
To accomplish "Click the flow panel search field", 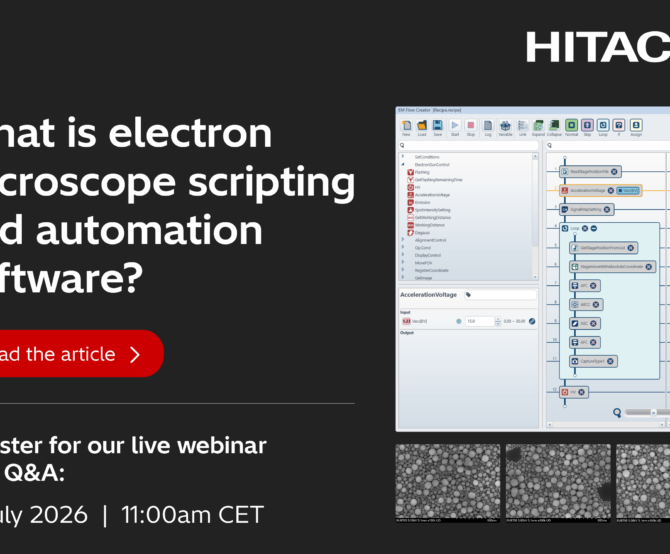I will pos(608,146).
